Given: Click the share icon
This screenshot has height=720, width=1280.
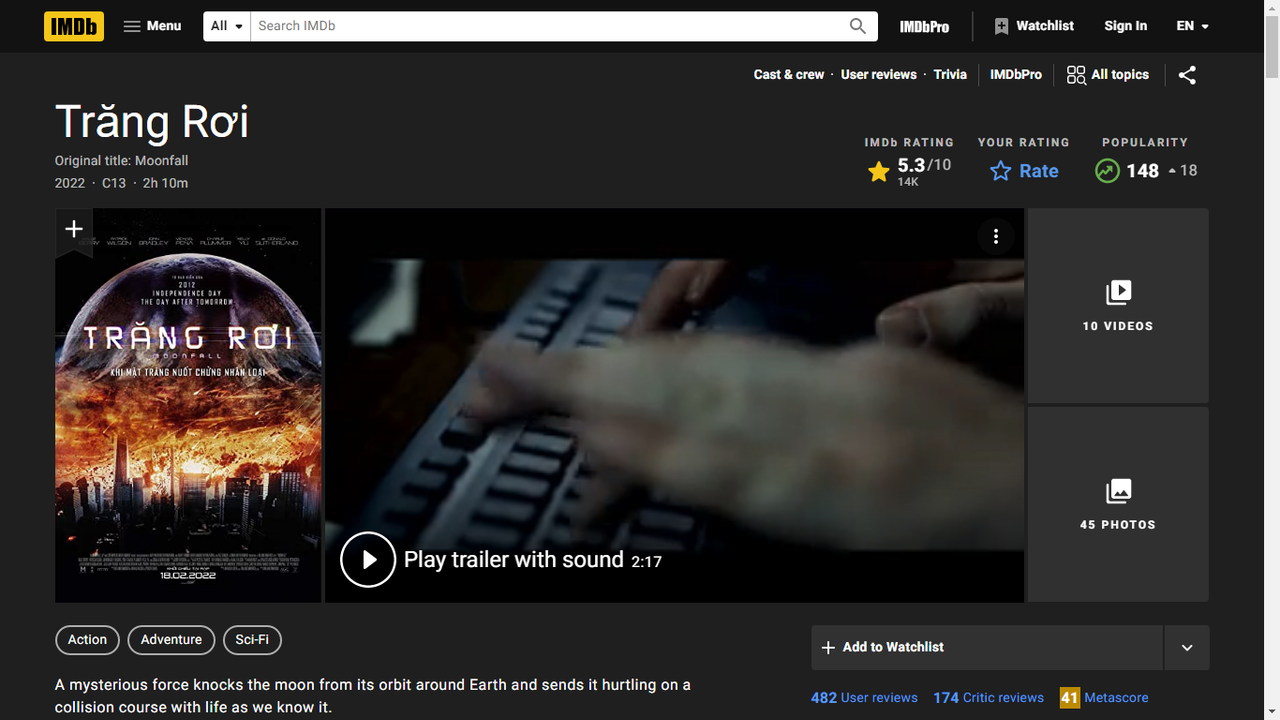Looking at the screenshot, I should tap(1187, 75).
